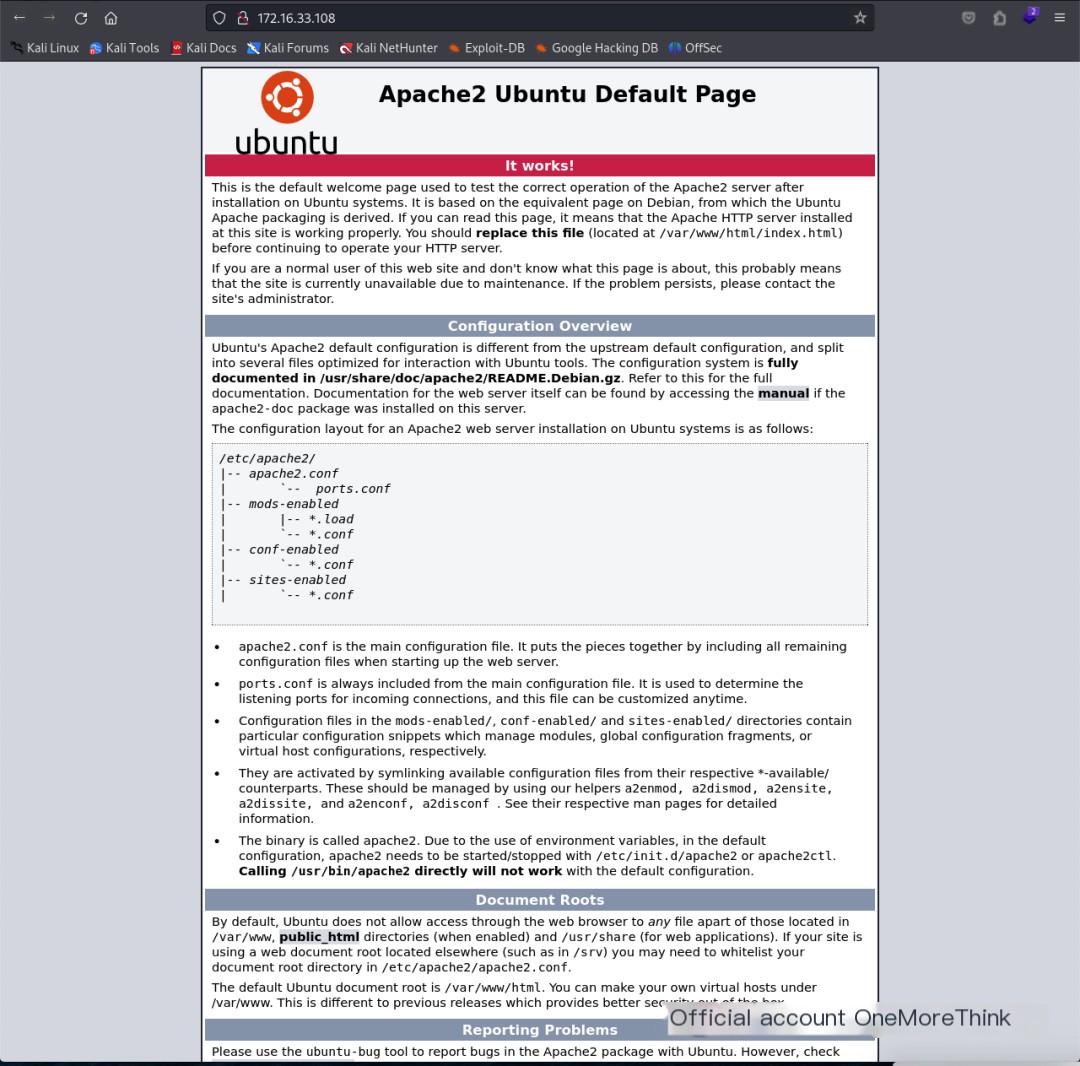
Task: Bookmark this page with the star
Action: [x=860, y=18]
